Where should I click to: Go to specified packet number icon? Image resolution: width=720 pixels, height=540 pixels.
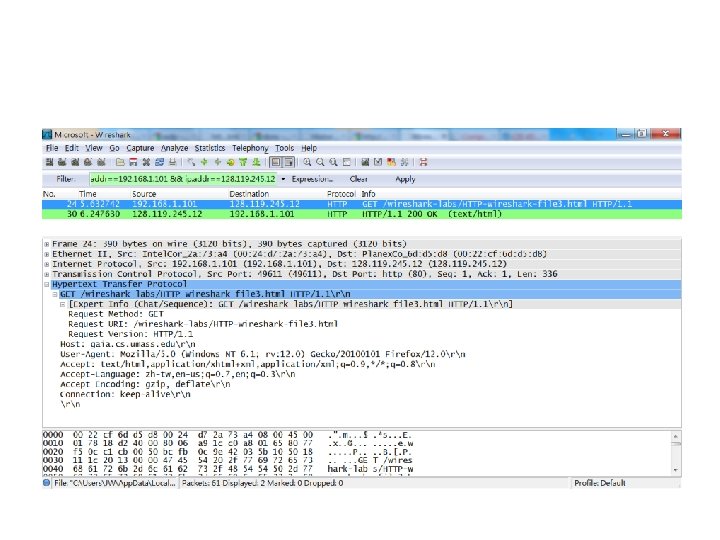(x=230, y=162)
